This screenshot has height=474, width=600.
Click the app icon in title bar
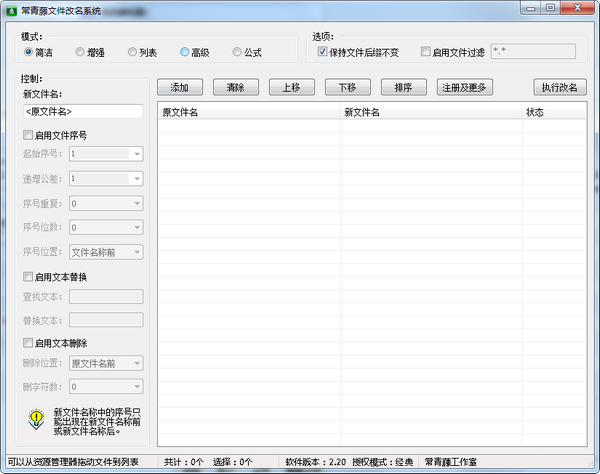click(12, 11)
